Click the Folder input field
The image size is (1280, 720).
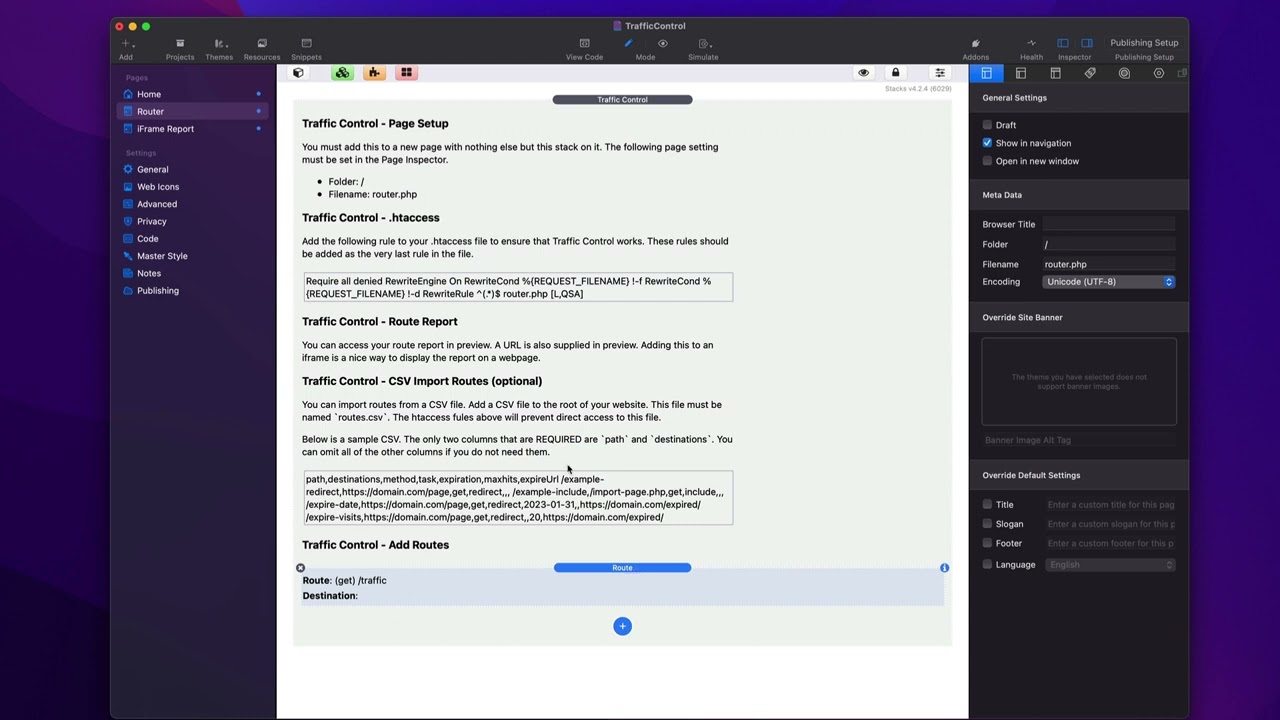click(1109, 244)
